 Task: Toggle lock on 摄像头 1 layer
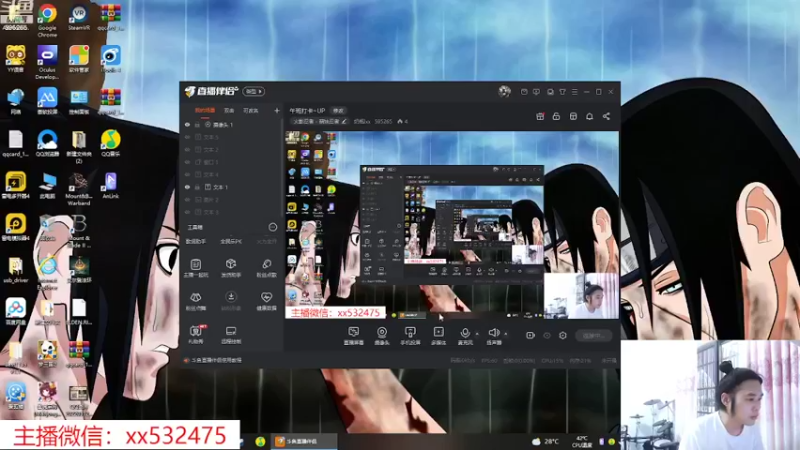coord(197,124)
